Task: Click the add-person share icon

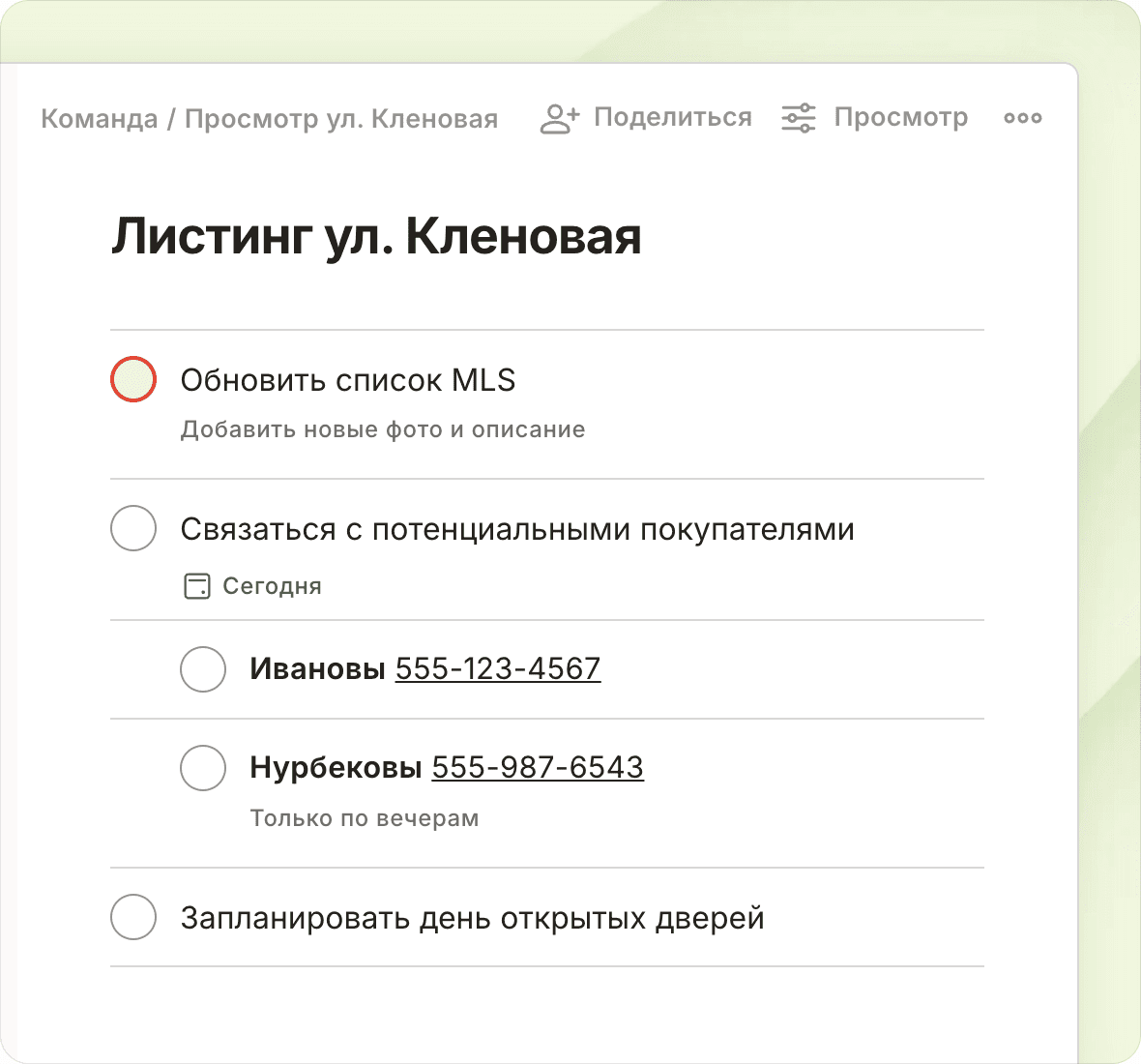Action: click(560, 118)
